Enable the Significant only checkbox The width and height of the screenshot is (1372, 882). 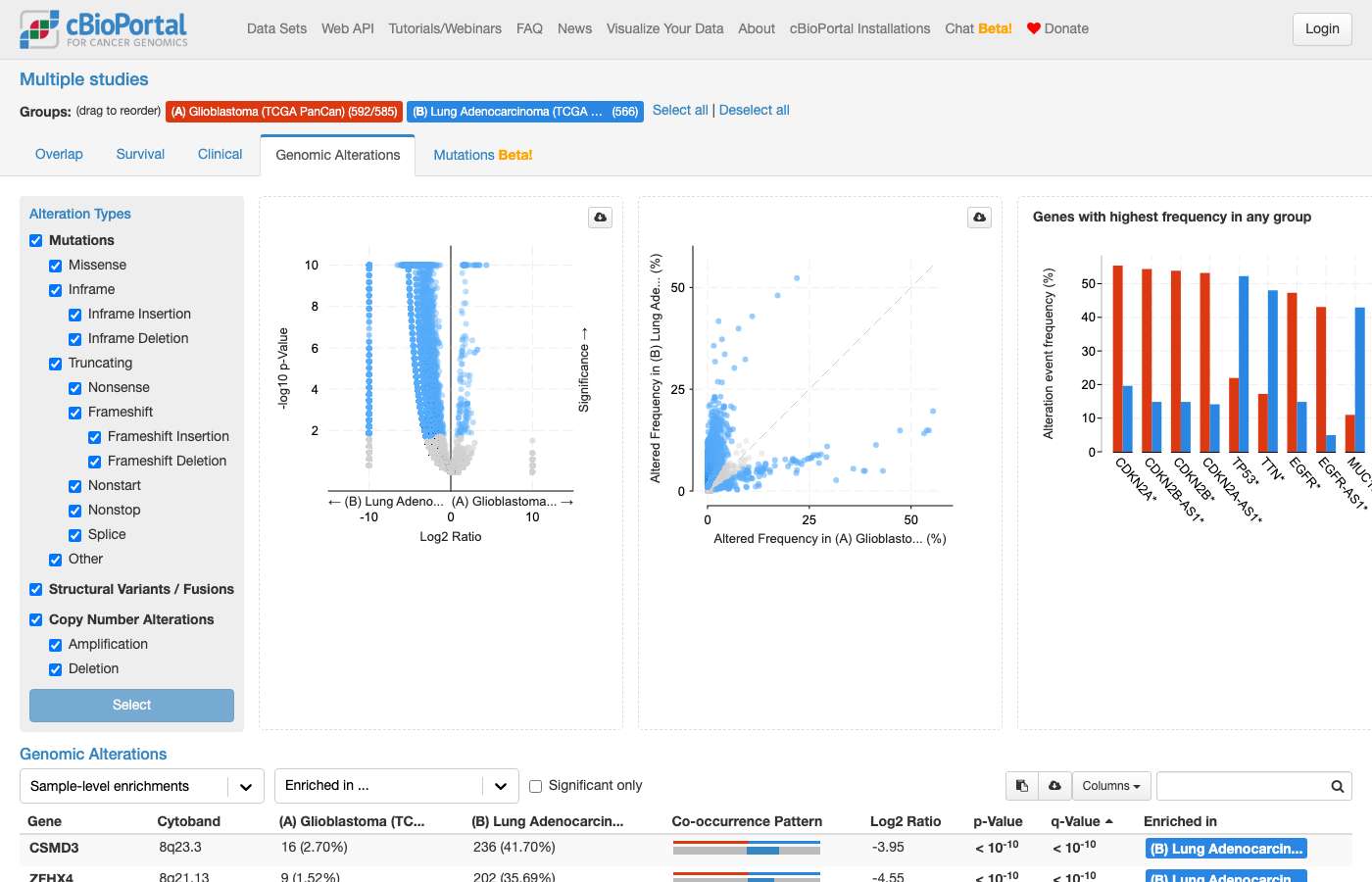tap(536, 786)
